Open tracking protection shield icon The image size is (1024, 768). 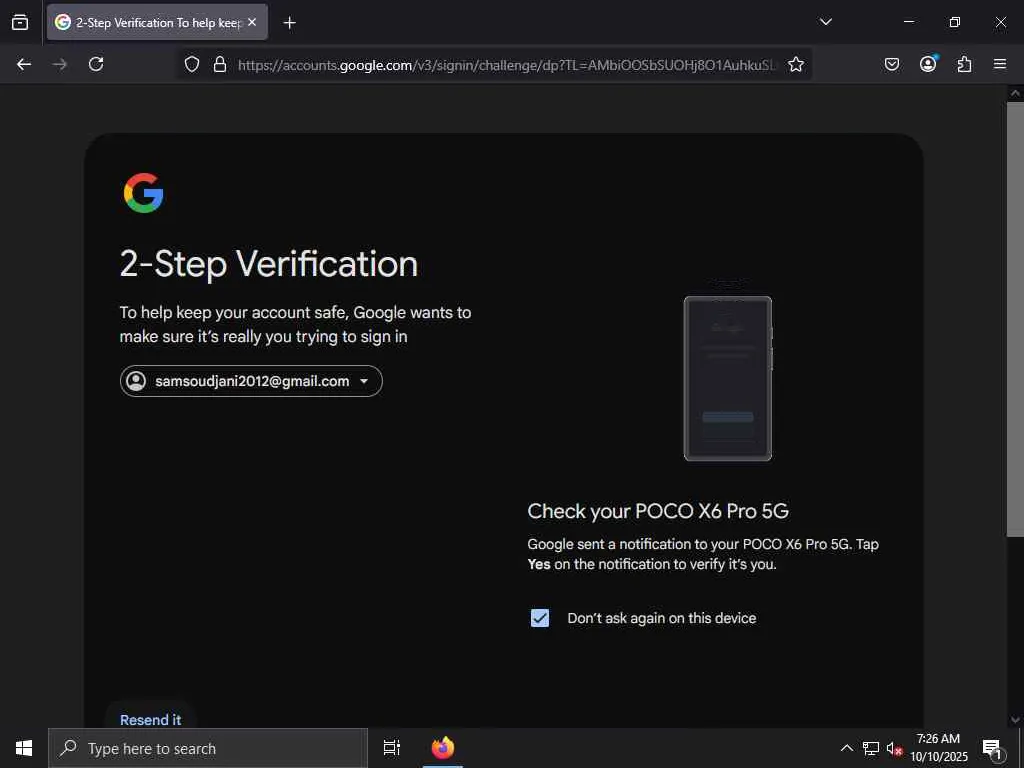[191, 64]
